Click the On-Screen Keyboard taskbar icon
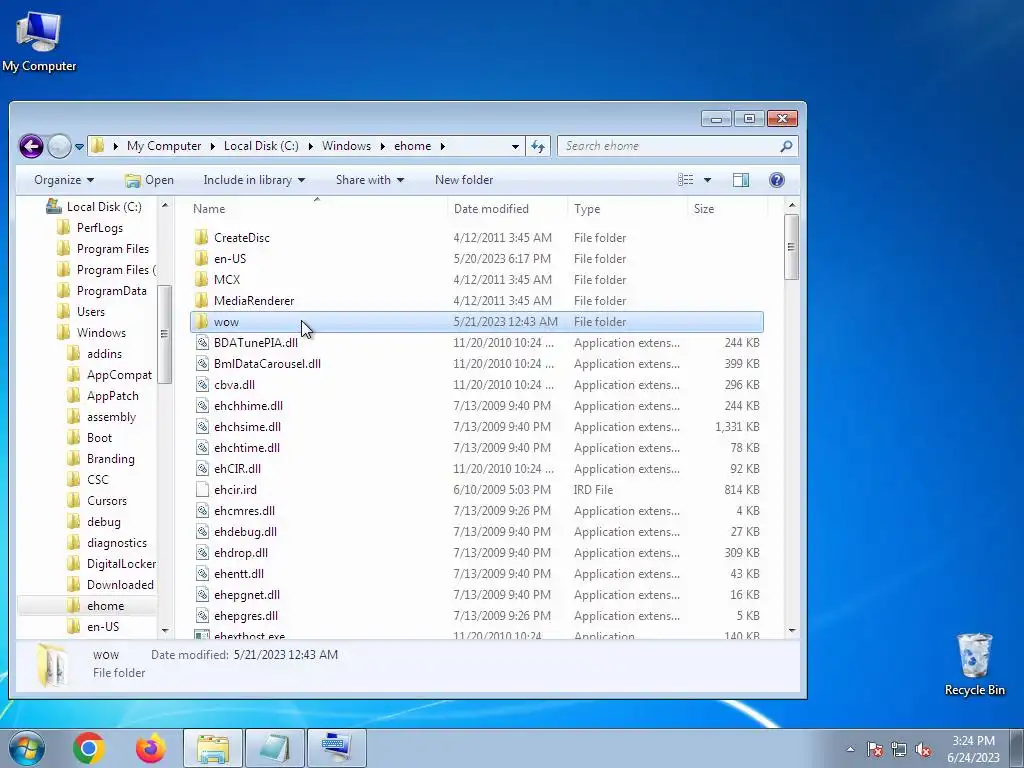 [x=337, y=748]
